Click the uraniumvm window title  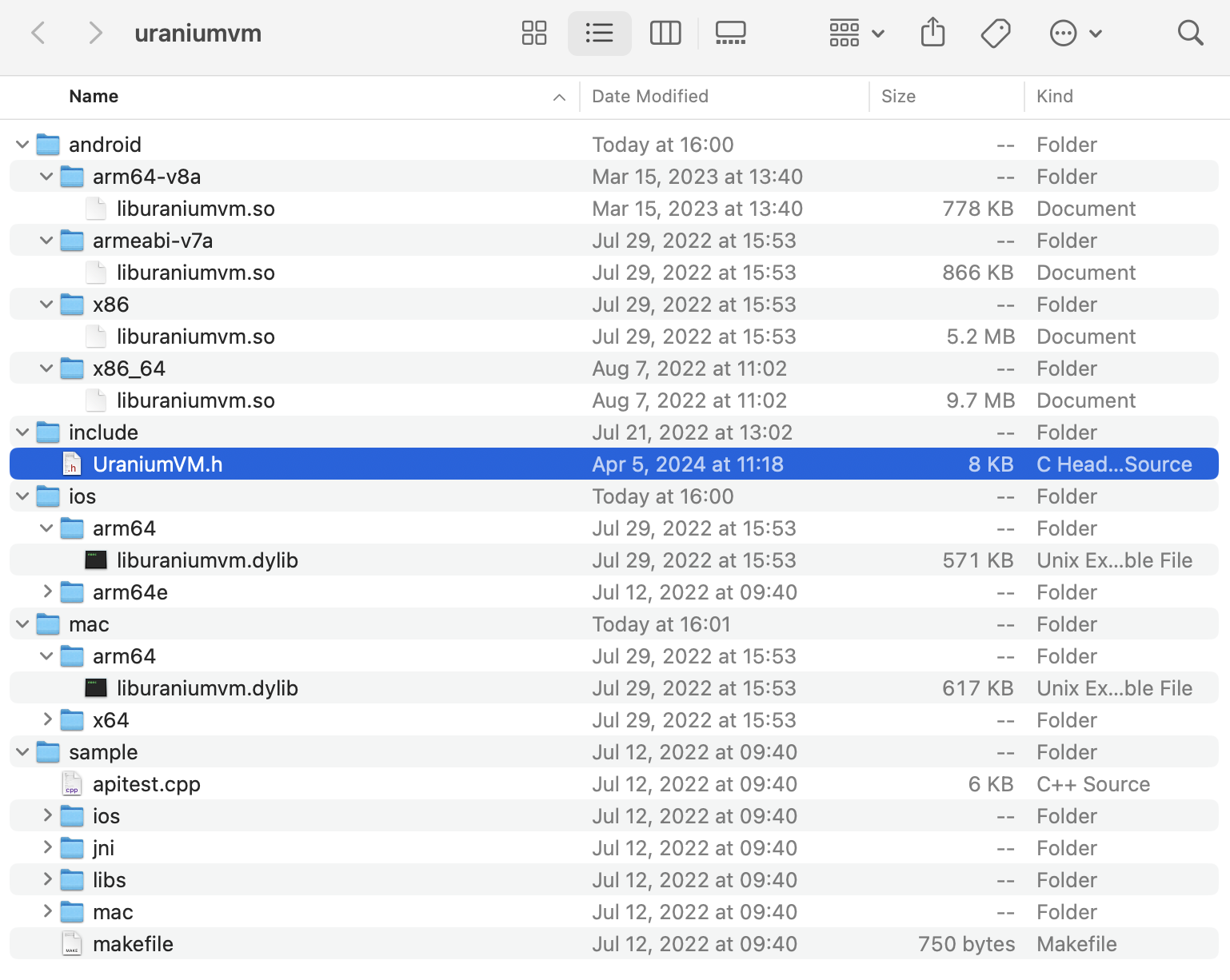pyautogui.click(x=198, y=33)
